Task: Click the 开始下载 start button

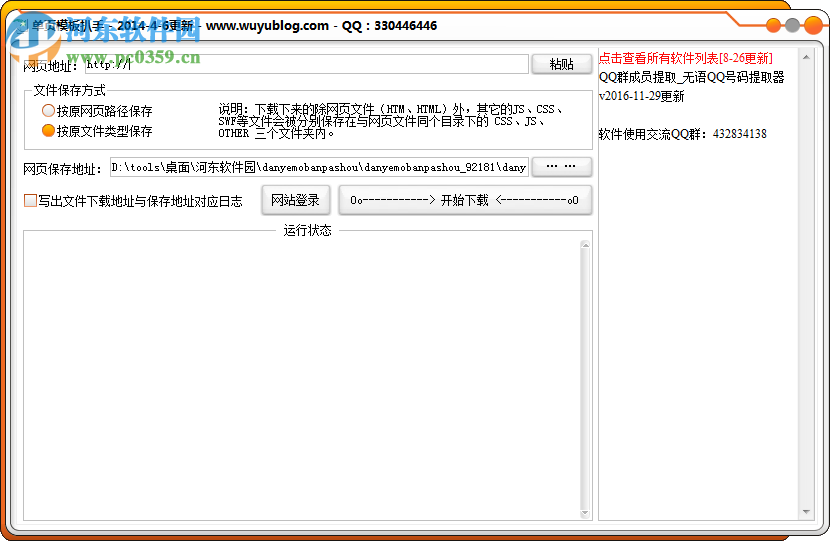Action: pyautogui.click(x=465, y=200)
